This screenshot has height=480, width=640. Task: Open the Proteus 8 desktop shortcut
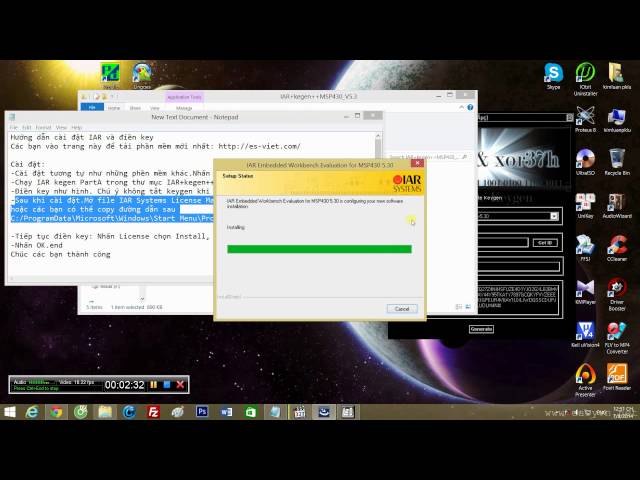(585, 119)
